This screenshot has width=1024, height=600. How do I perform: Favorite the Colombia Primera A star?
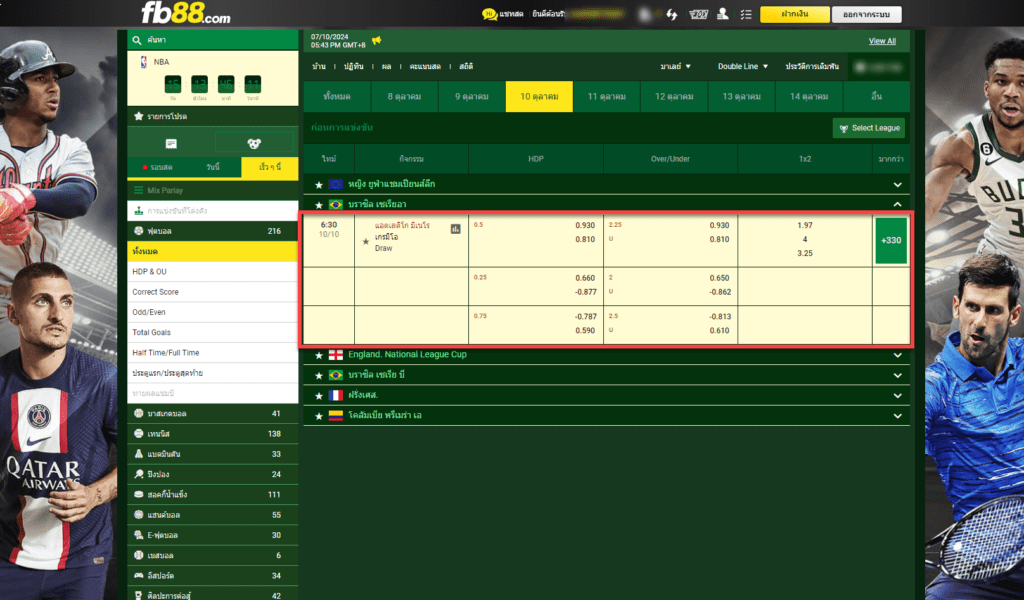(319, 417)
